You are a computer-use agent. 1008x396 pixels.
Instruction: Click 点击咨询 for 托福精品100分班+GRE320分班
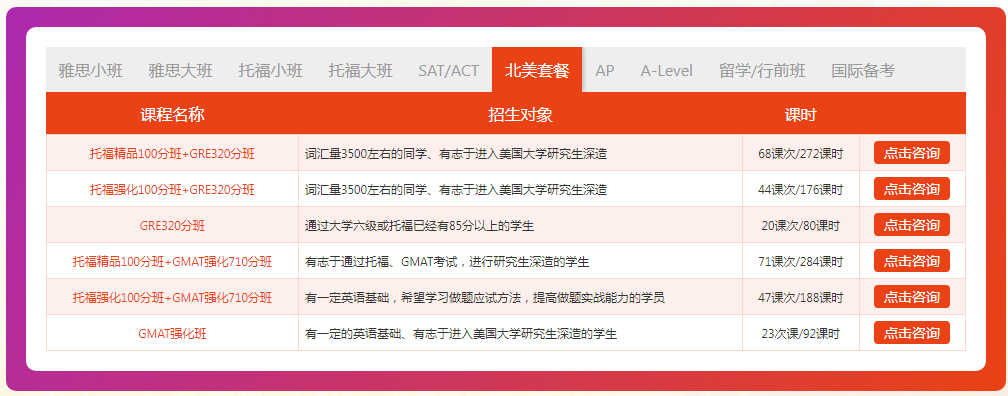pyautogui.click(x=912, y=153)
